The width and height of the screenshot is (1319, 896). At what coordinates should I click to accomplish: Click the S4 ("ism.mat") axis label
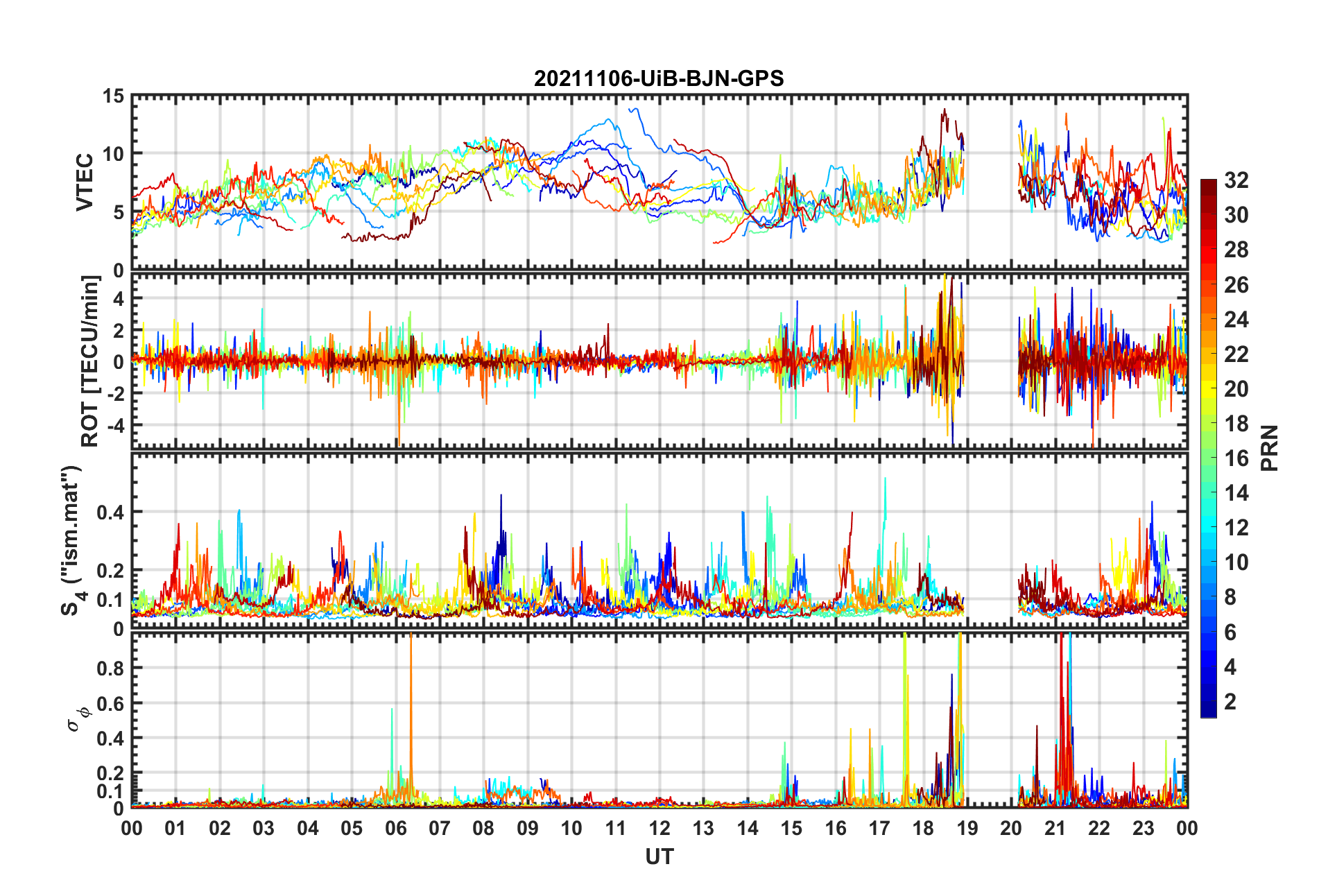71,540
